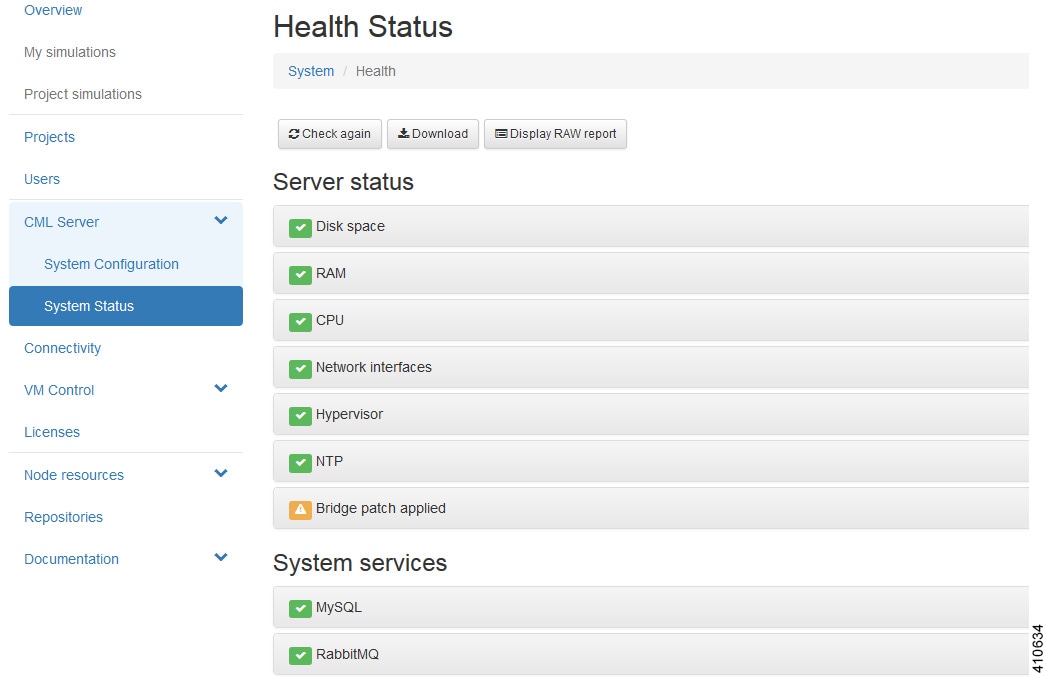
Task: Click the RabbitMQ status check icon
Action: [300, 655]
